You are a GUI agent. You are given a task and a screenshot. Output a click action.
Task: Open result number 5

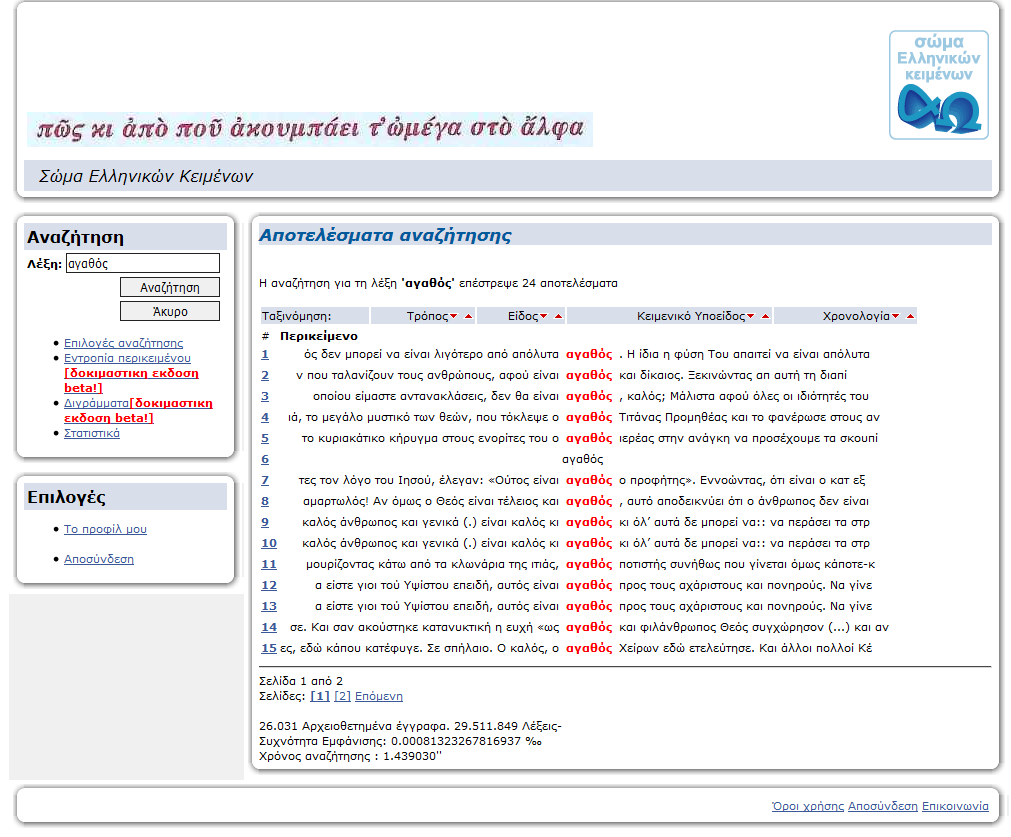point(265,438)
